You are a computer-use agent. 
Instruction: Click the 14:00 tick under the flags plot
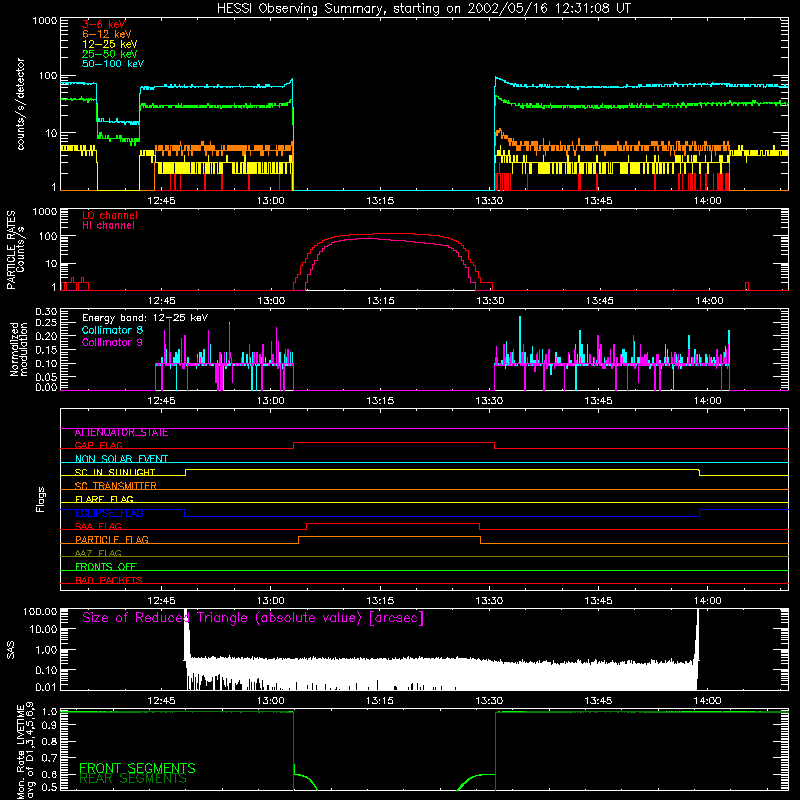click(x=708, y=601)
